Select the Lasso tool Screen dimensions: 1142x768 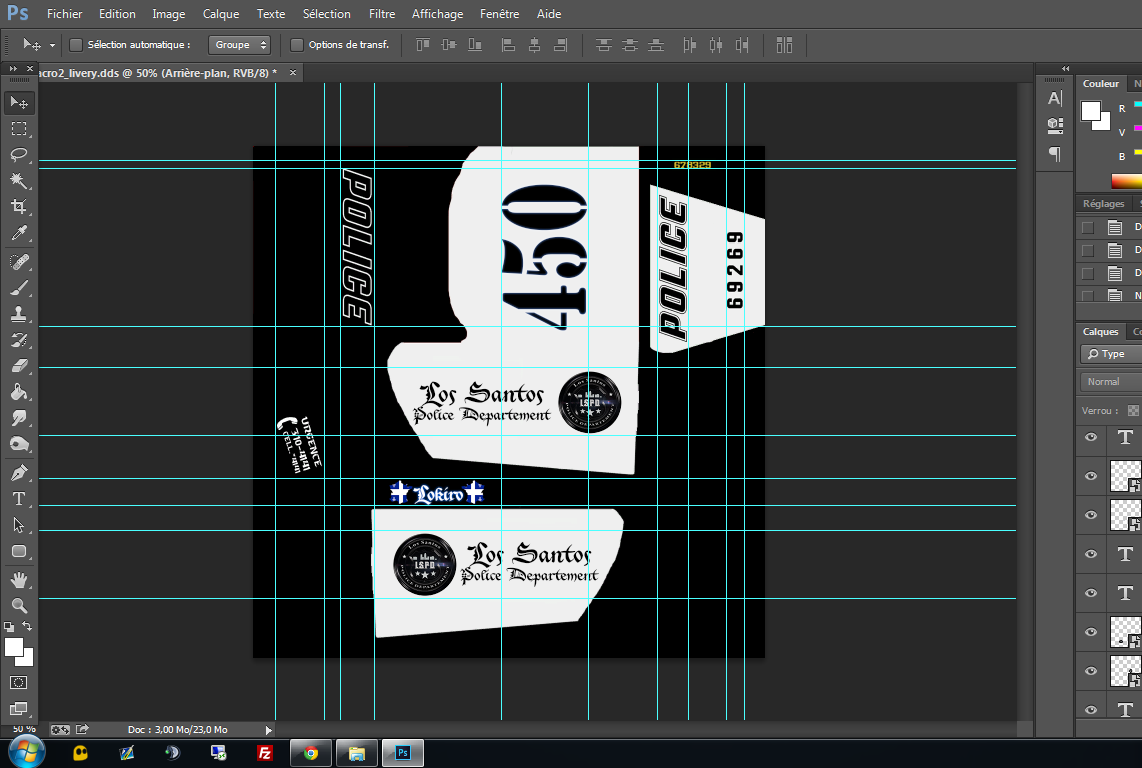tap(19, 155)
